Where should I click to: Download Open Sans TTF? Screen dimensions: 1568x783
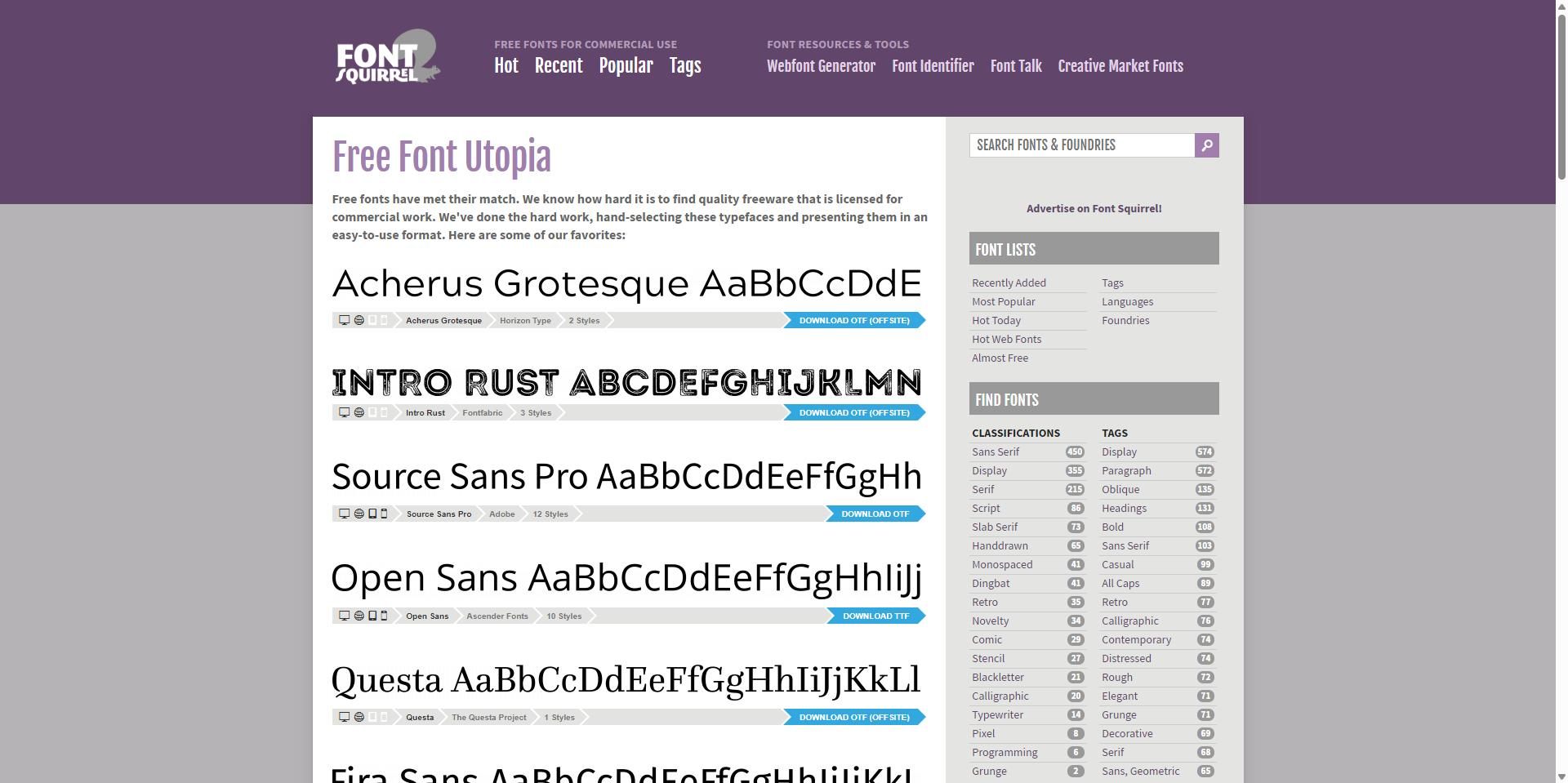tap(875, 616)
